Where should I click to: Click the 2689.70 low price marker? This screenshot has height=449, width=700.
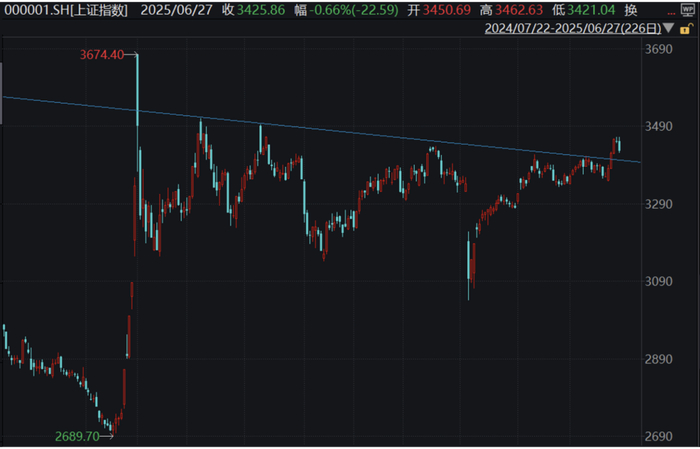point(77,436)
